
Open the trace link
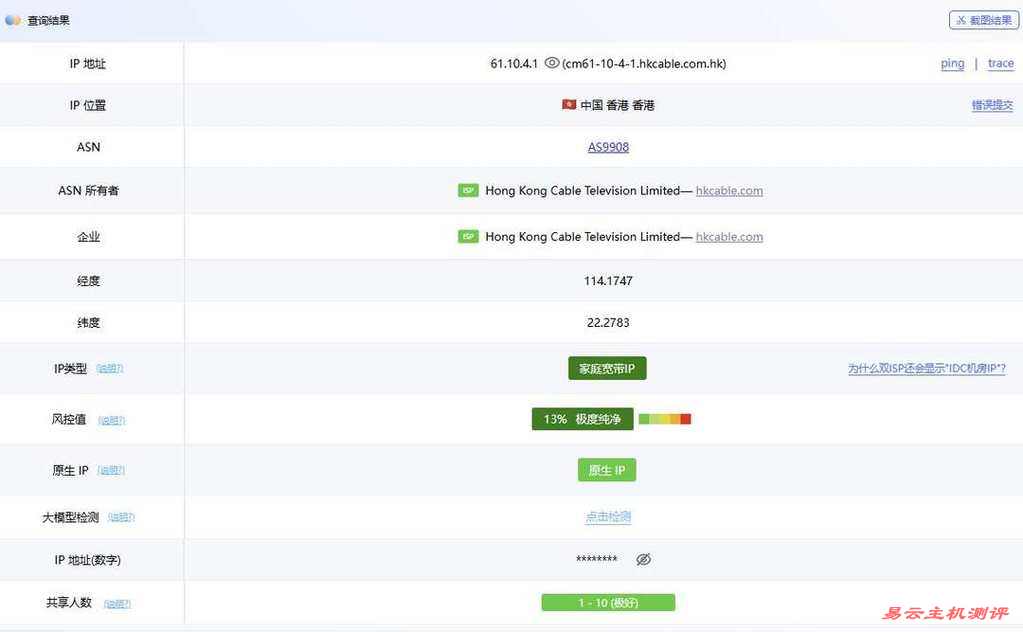pyautogui.click(x=1001, y=63)
